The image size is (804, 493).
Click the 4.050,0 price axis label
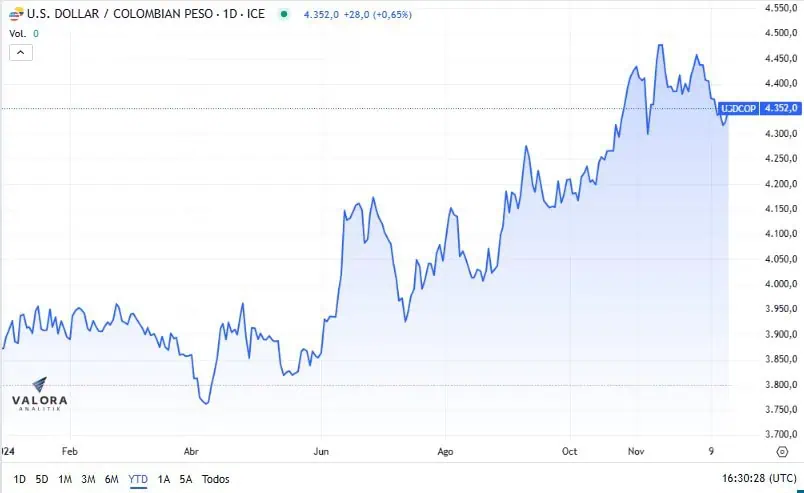click(x=781, y=259)
